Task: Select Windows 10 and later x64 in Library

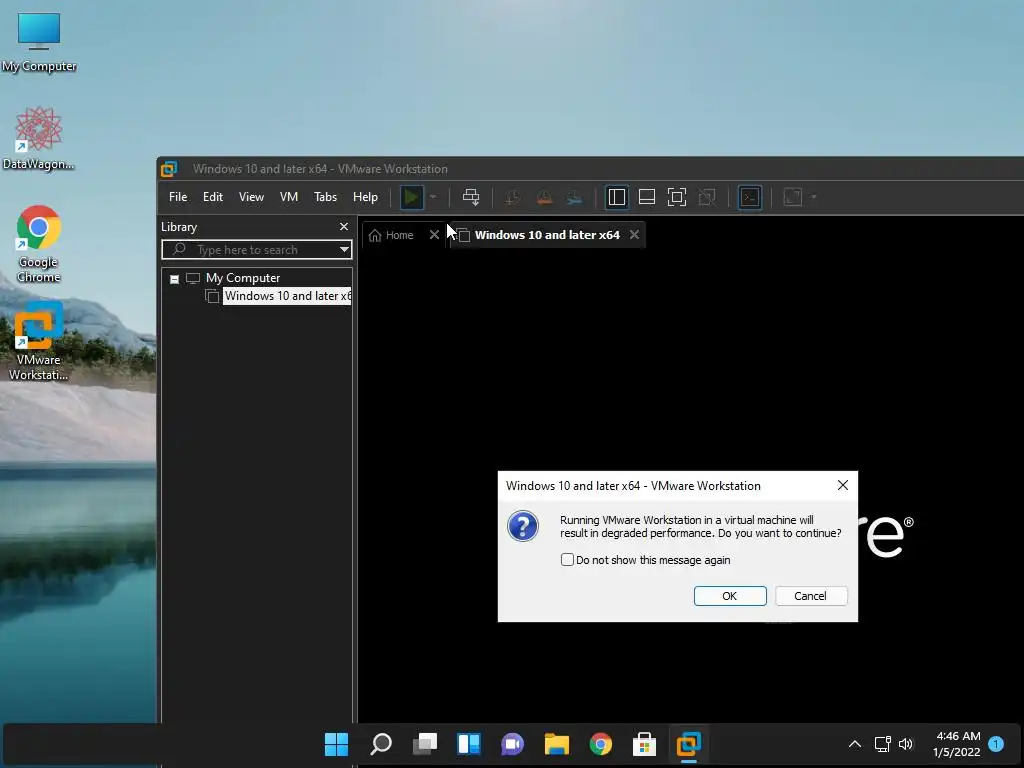Action: (287, 296)
